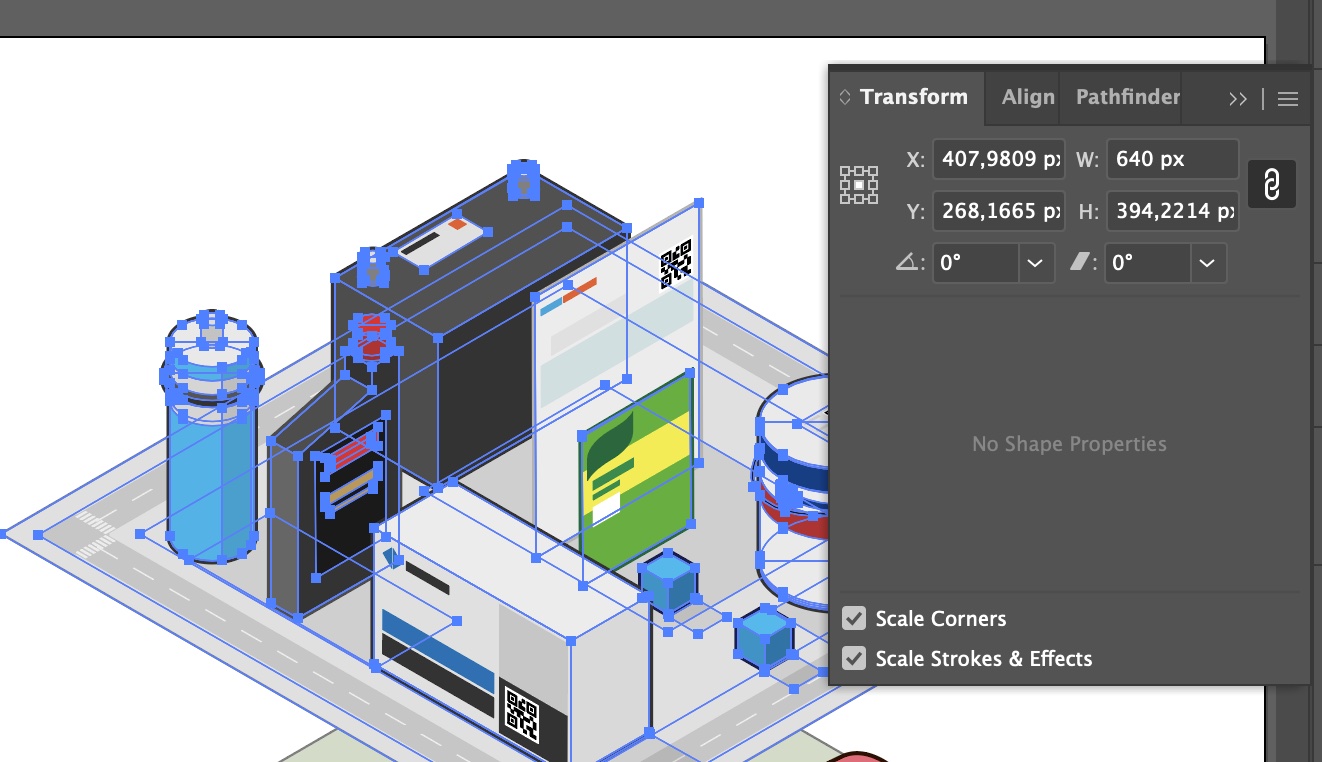Screen dimensions: 1322x762
Task: Open the Pathfinder tab
Action: coord(1127,97)
